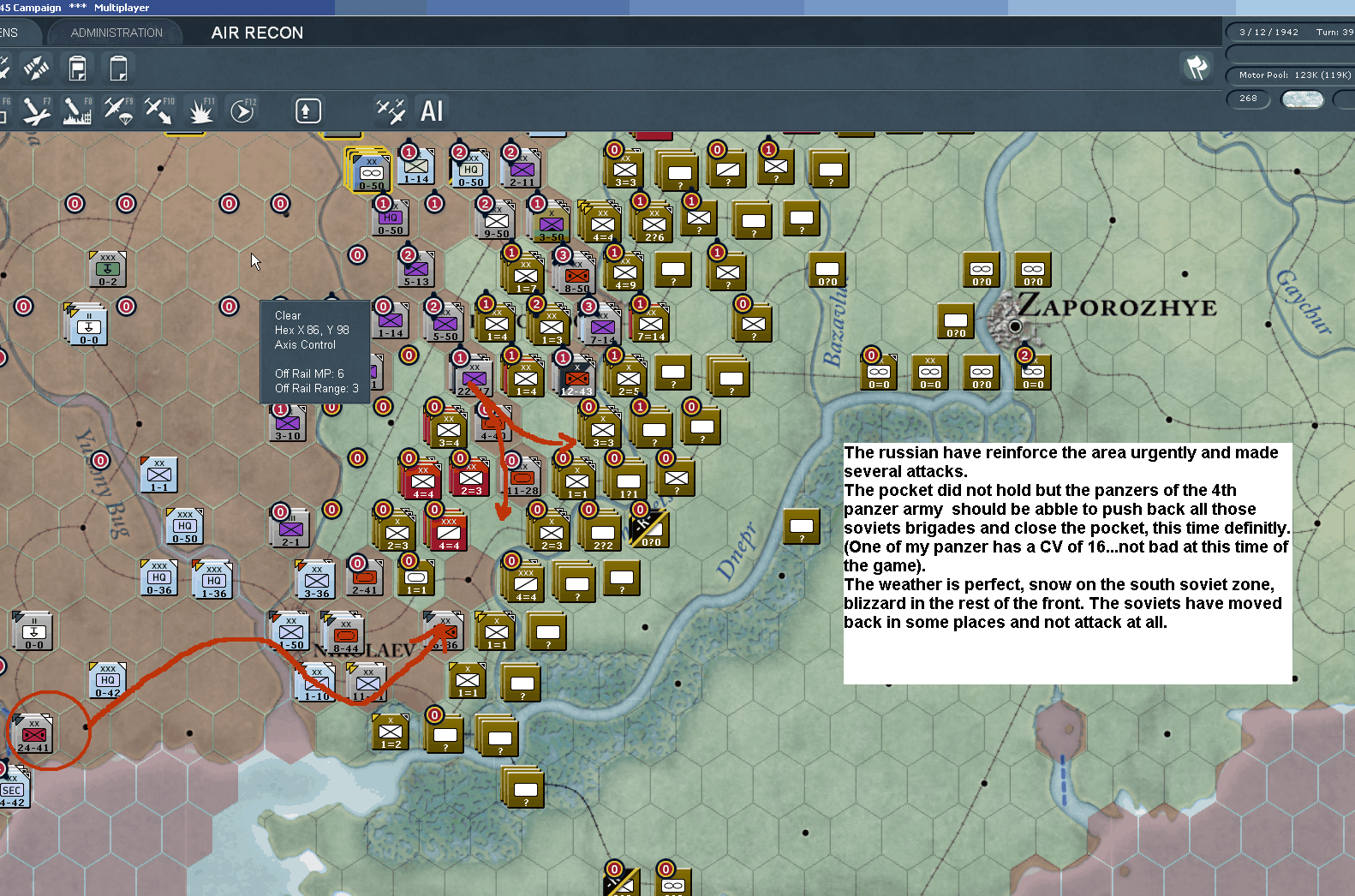Select the HQ 0-36 counter
This screenshot has height=896, width=1355.
(x=159, y=577)
